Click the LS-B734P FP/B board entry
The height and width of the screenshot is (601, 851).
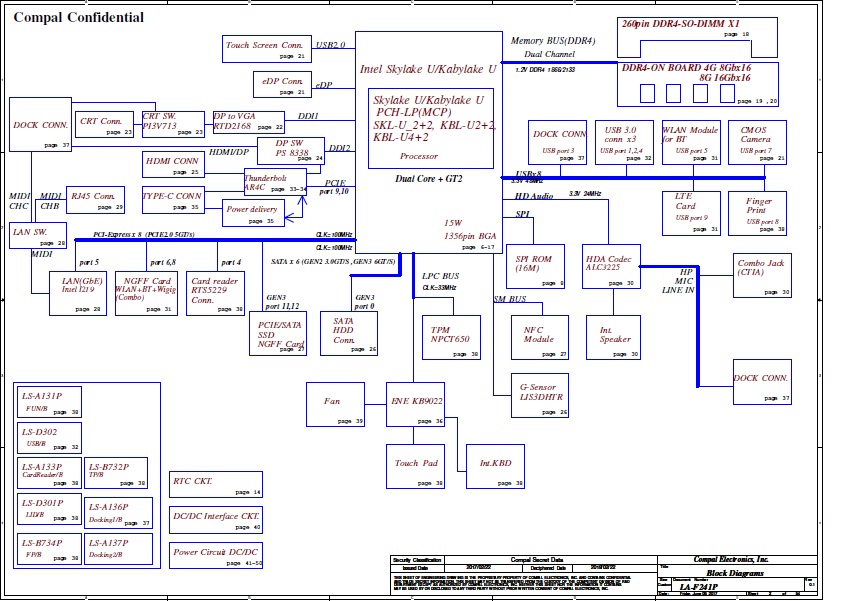pyautogui.click(x=49, y=549)
